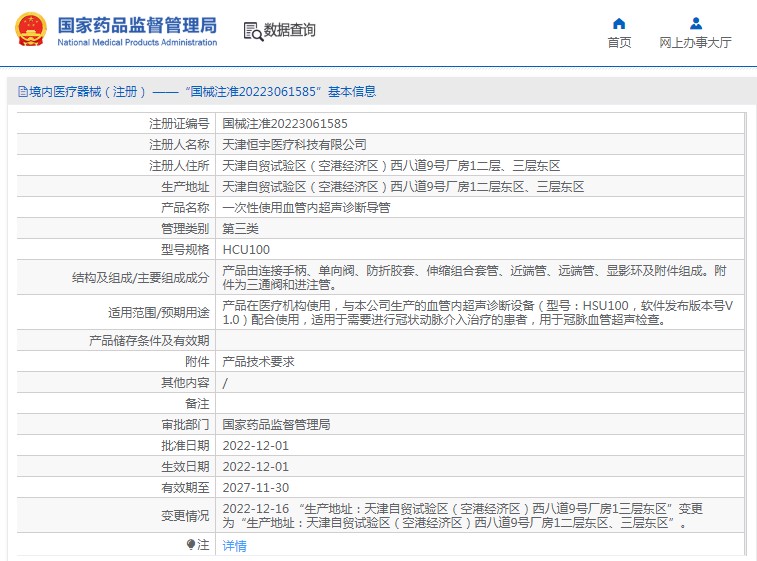The image size is (757, 561).
Task: Click the document icon before 境内医疗器械
Action: pos(23,91)
